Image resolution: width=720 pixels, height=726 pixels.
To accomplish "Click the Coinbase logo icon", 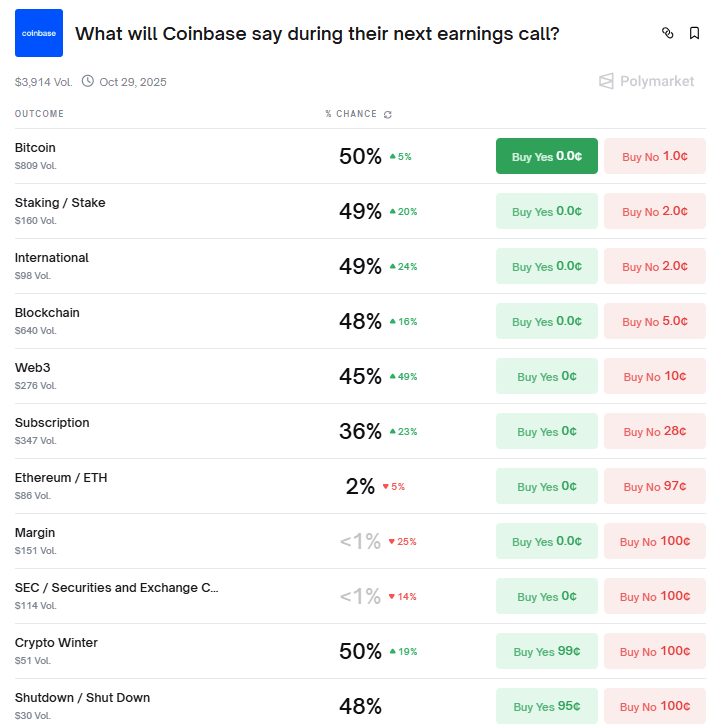I will coord(39,33).
